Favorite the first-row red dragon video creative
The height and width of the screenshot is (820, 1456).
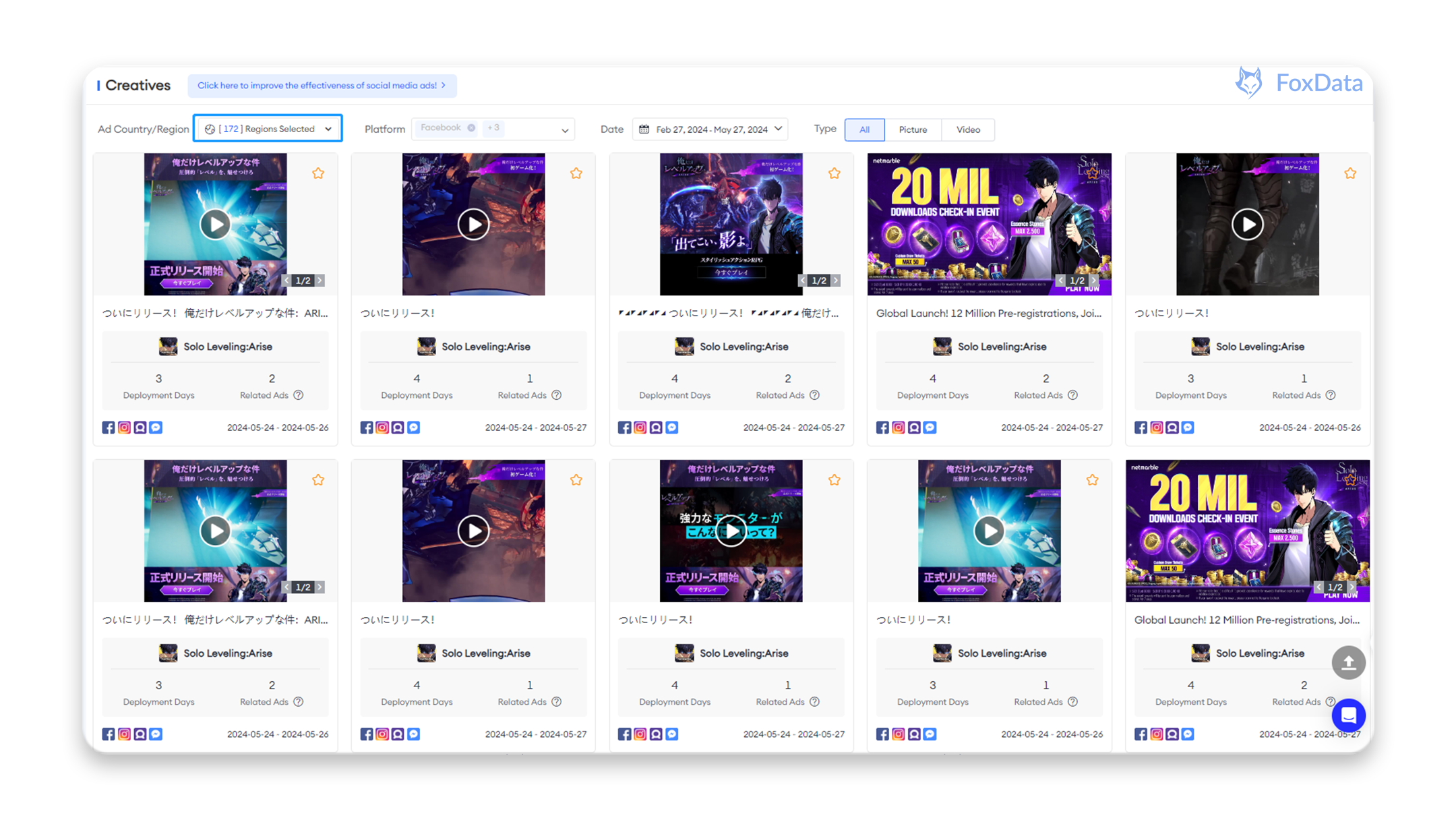(576, 173)
